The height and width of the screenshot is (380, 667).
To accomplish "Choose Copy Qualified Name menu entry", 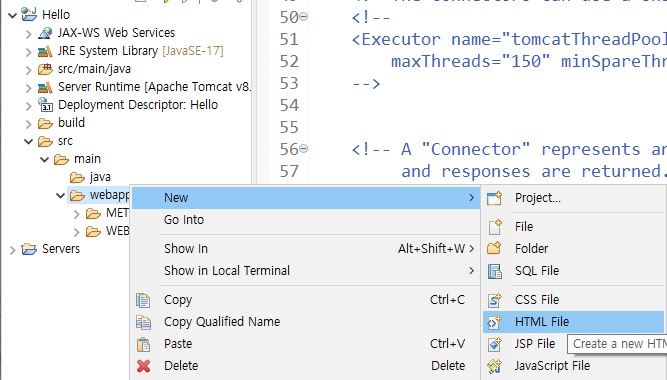I will (x=306, y=322).
